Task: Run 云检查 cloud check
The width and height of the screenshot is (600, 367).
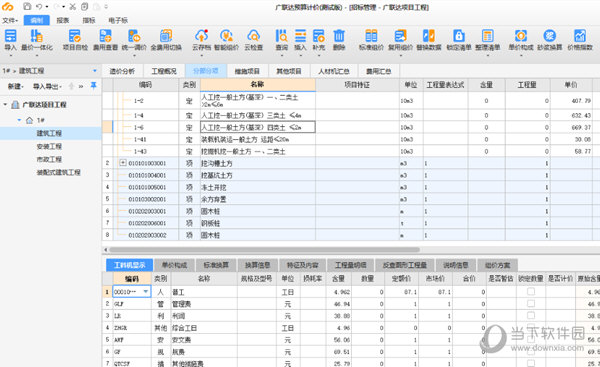Action: (x=253, y=40)
